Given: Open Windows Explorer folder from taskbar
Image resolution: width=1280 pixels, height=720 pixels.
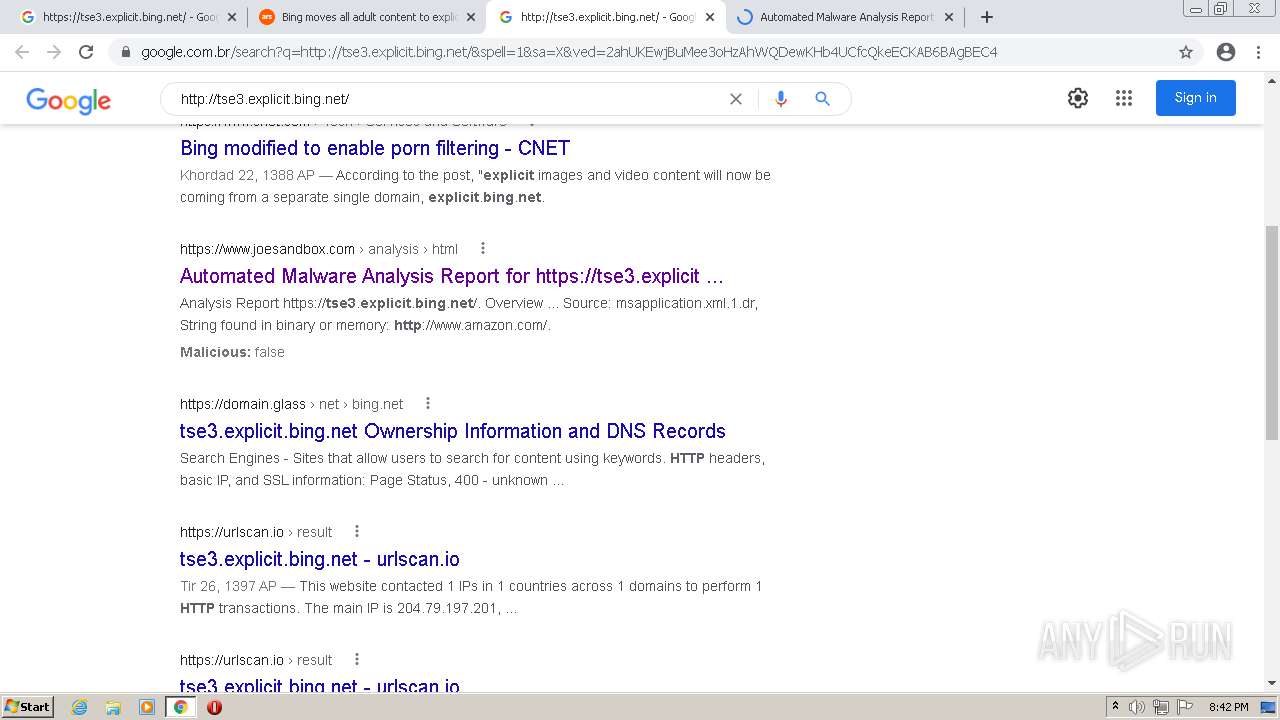Looking at the screenshot, I should pos(113,707).
